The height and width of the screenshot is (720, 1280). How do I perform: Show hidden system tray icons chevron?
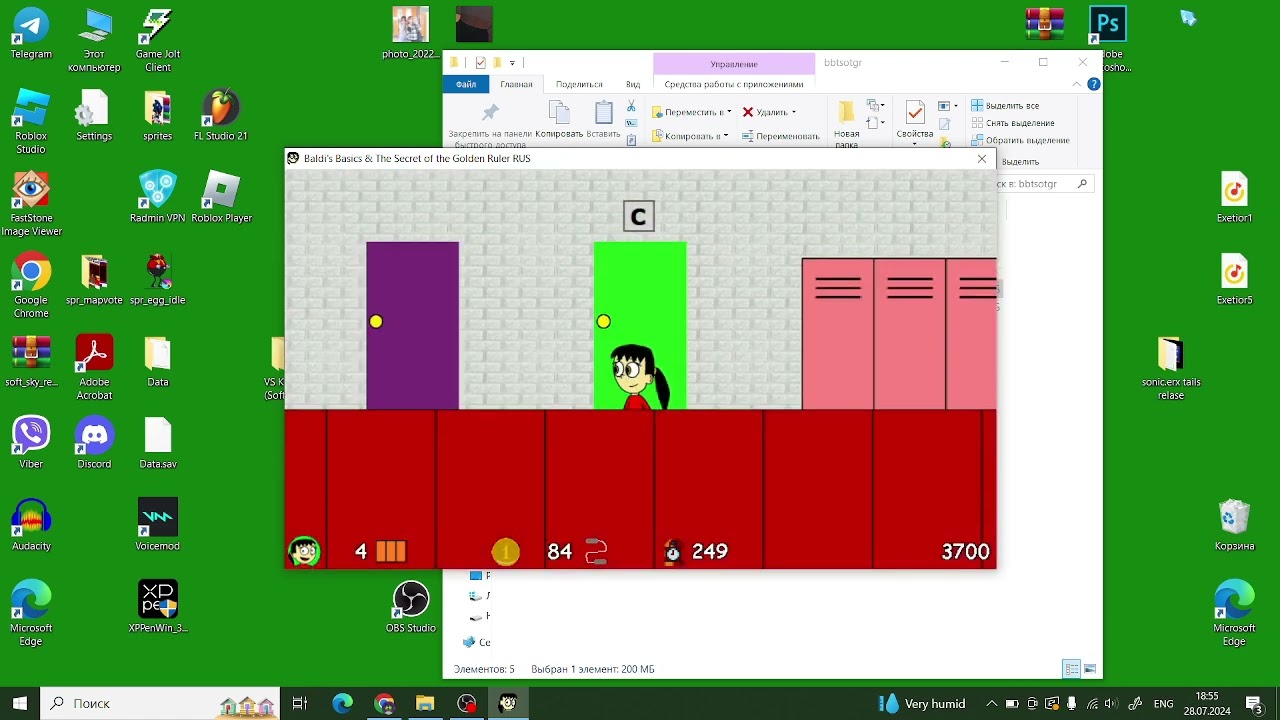[991, 703]
